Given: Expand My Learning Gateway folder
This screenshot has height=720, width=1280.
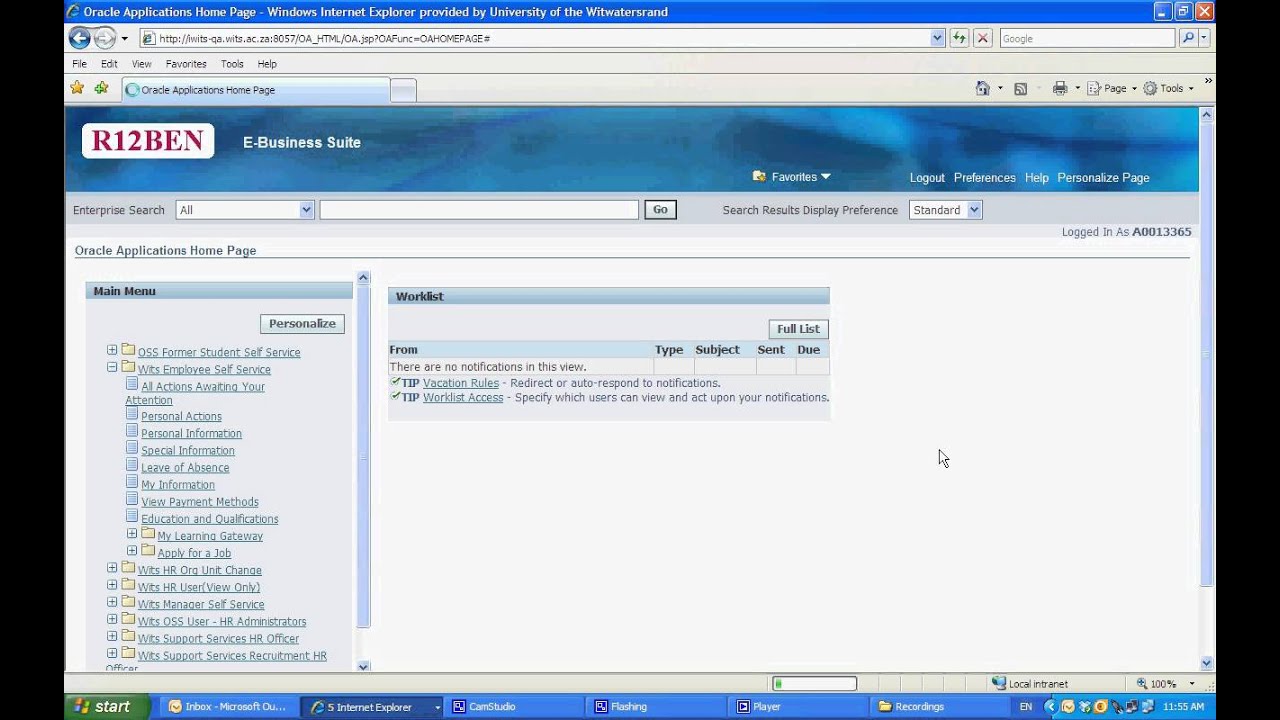Looking at the screenshot, I should coord(132,534).
